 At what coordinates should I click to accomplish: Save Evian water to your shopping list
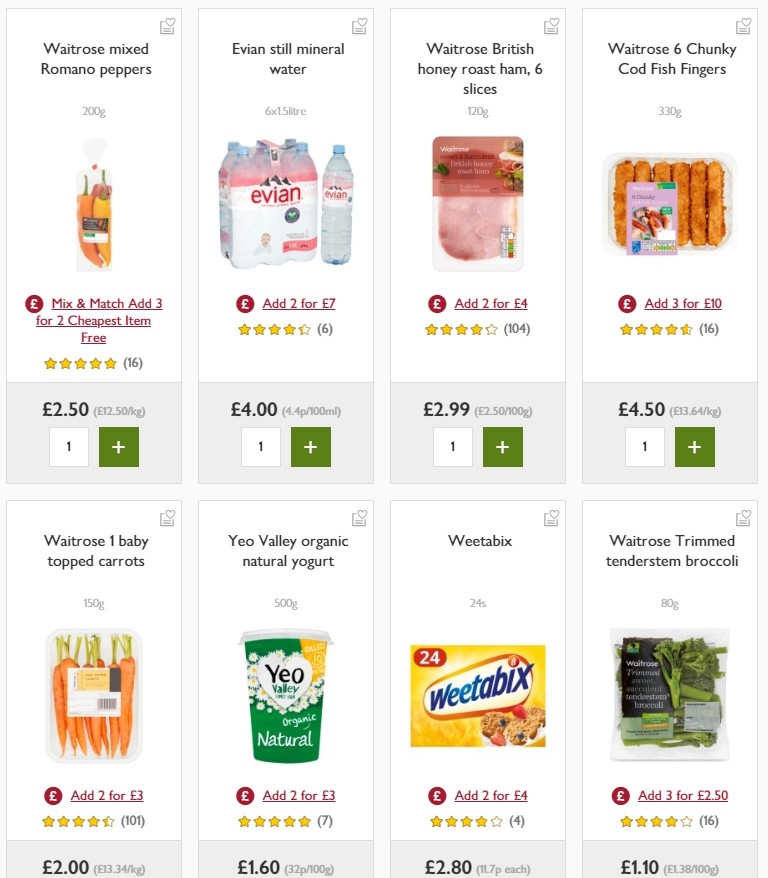coord(359,25)
